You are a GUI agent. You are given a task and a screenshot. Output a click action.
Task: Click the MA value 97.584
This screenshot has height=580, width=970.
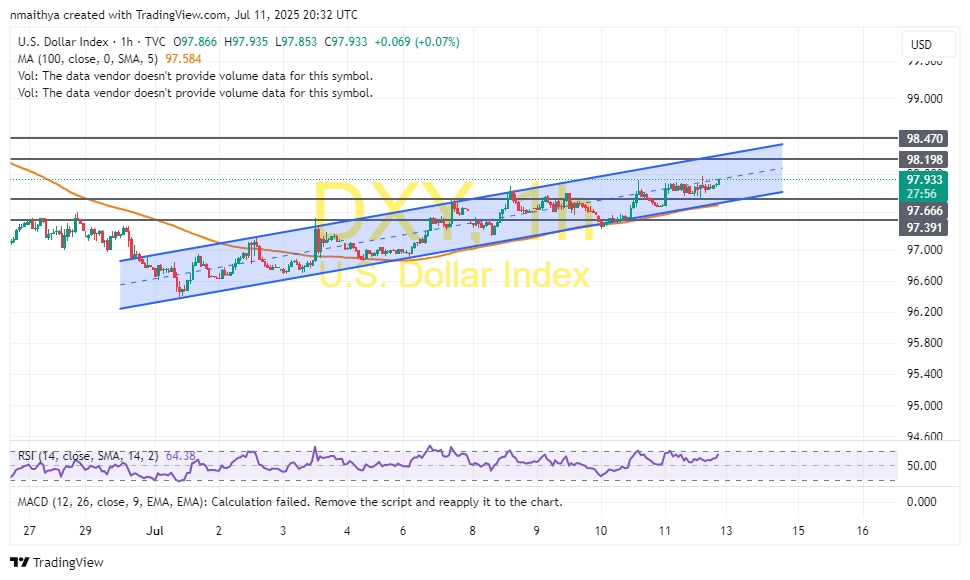click(183, 59)
